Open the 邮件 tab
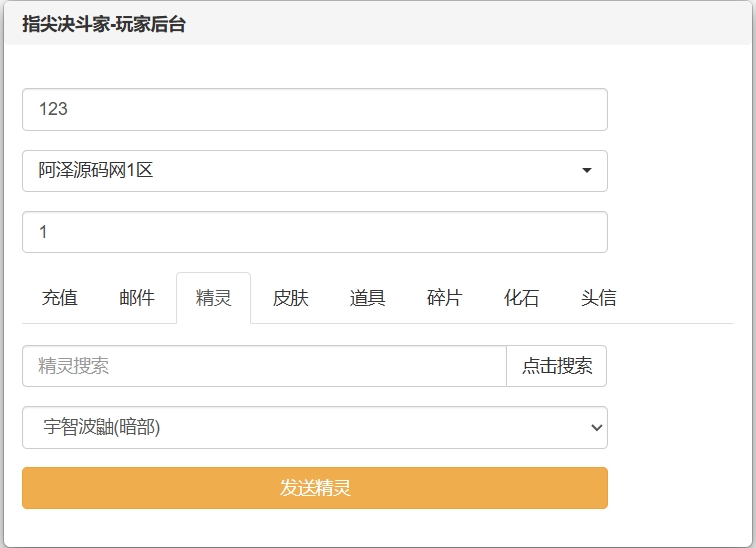 [137, 298]
